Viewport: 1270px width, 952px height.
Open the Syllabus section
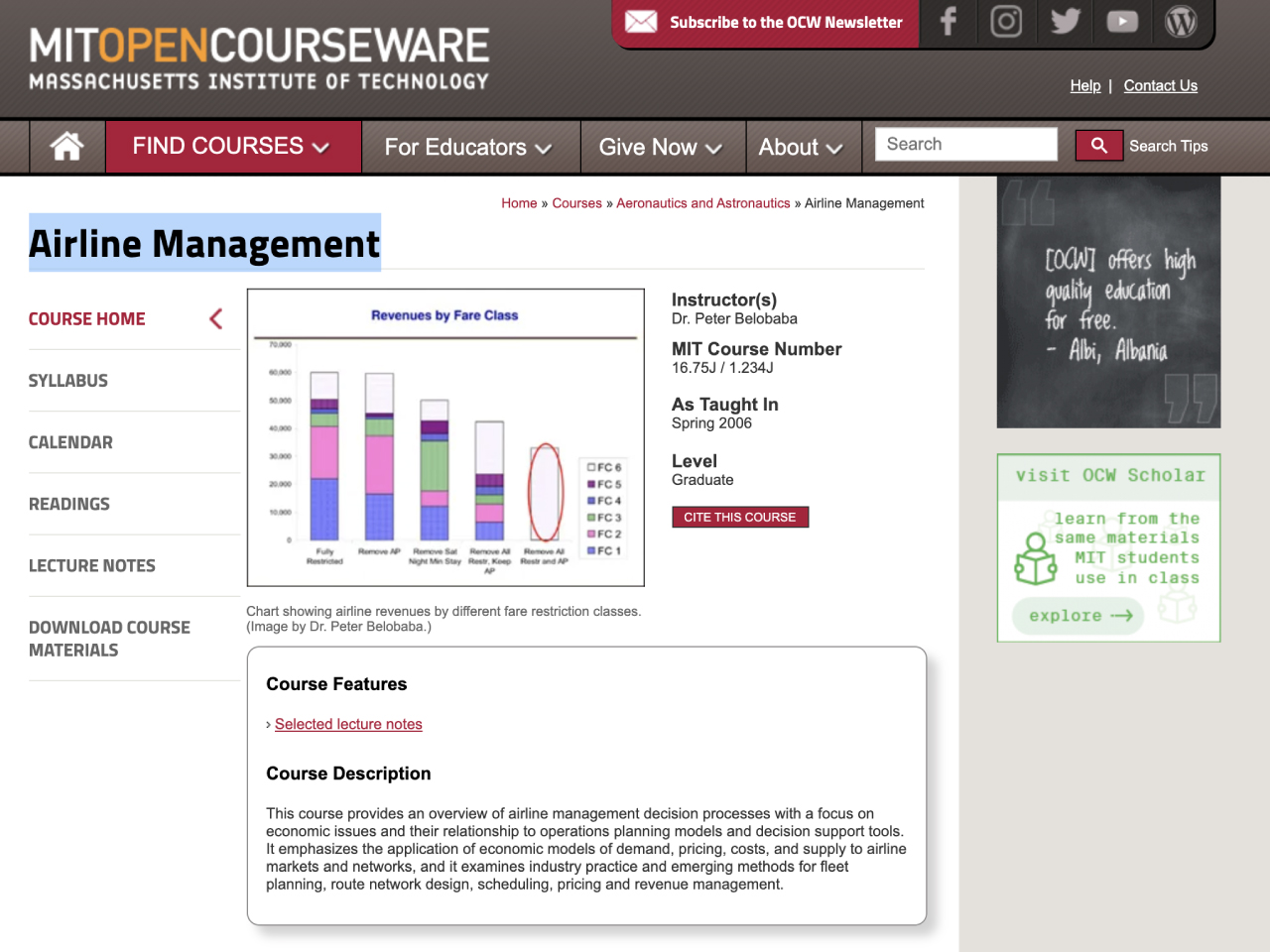[x=68, y=381]
